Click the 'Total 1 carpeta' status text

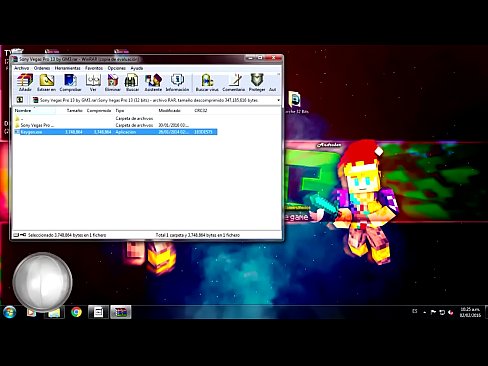pyautogui.click(x=198, y=235)
